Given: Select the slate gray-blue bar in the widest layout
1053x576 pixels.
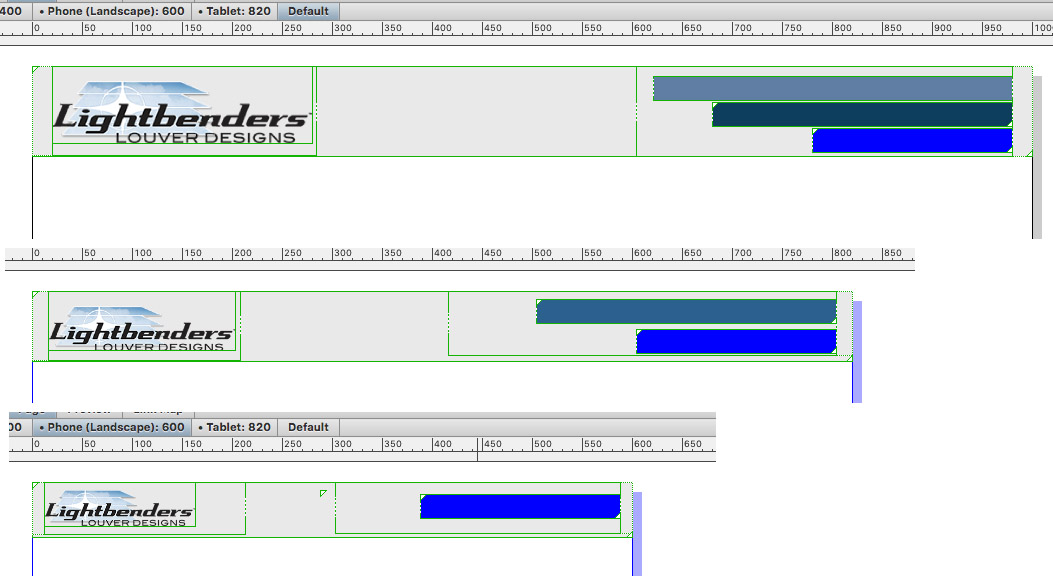Looking at the screenshot, I should pos(833,89).
